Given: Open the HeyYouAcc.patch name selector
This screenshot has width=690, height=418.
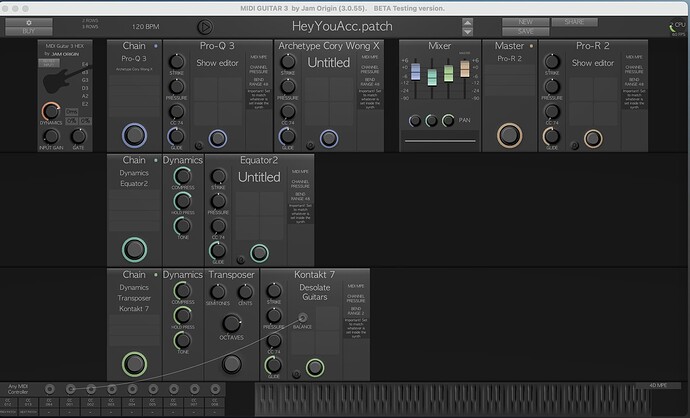Looking at the screenshot, I should [342, 26].
